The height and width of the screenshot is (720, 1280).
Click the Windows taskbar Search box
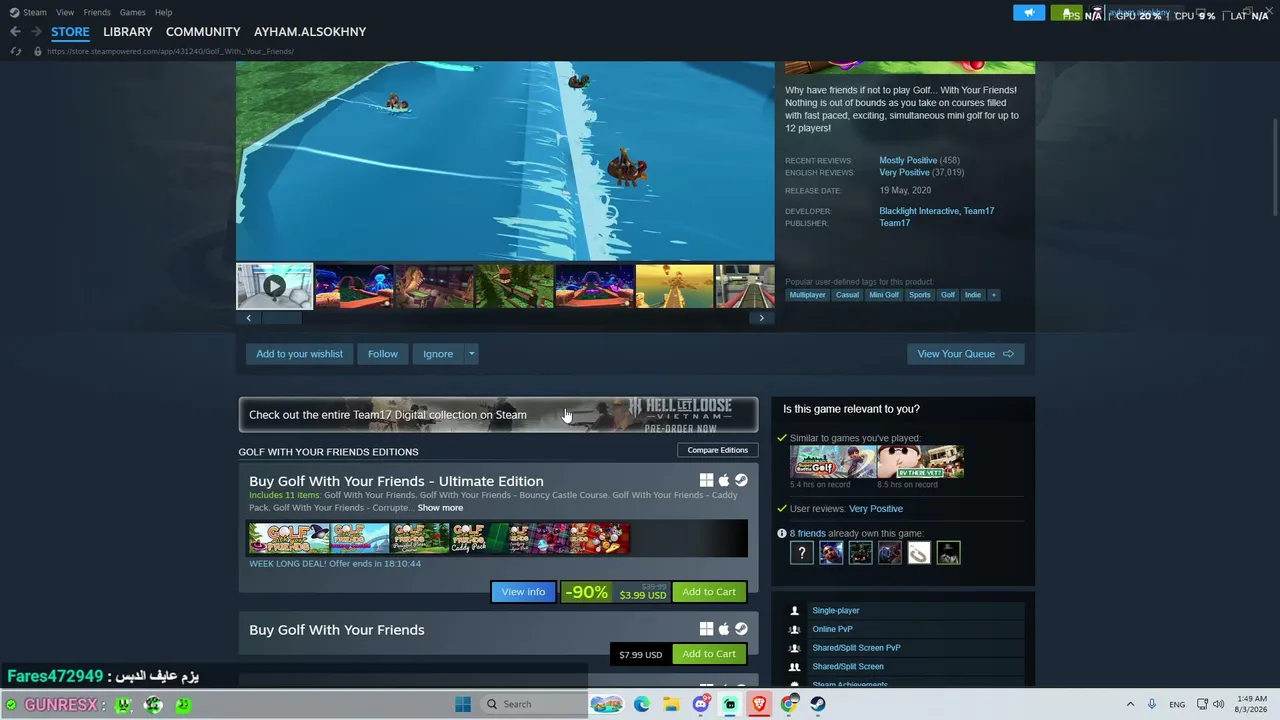[532, 704]
